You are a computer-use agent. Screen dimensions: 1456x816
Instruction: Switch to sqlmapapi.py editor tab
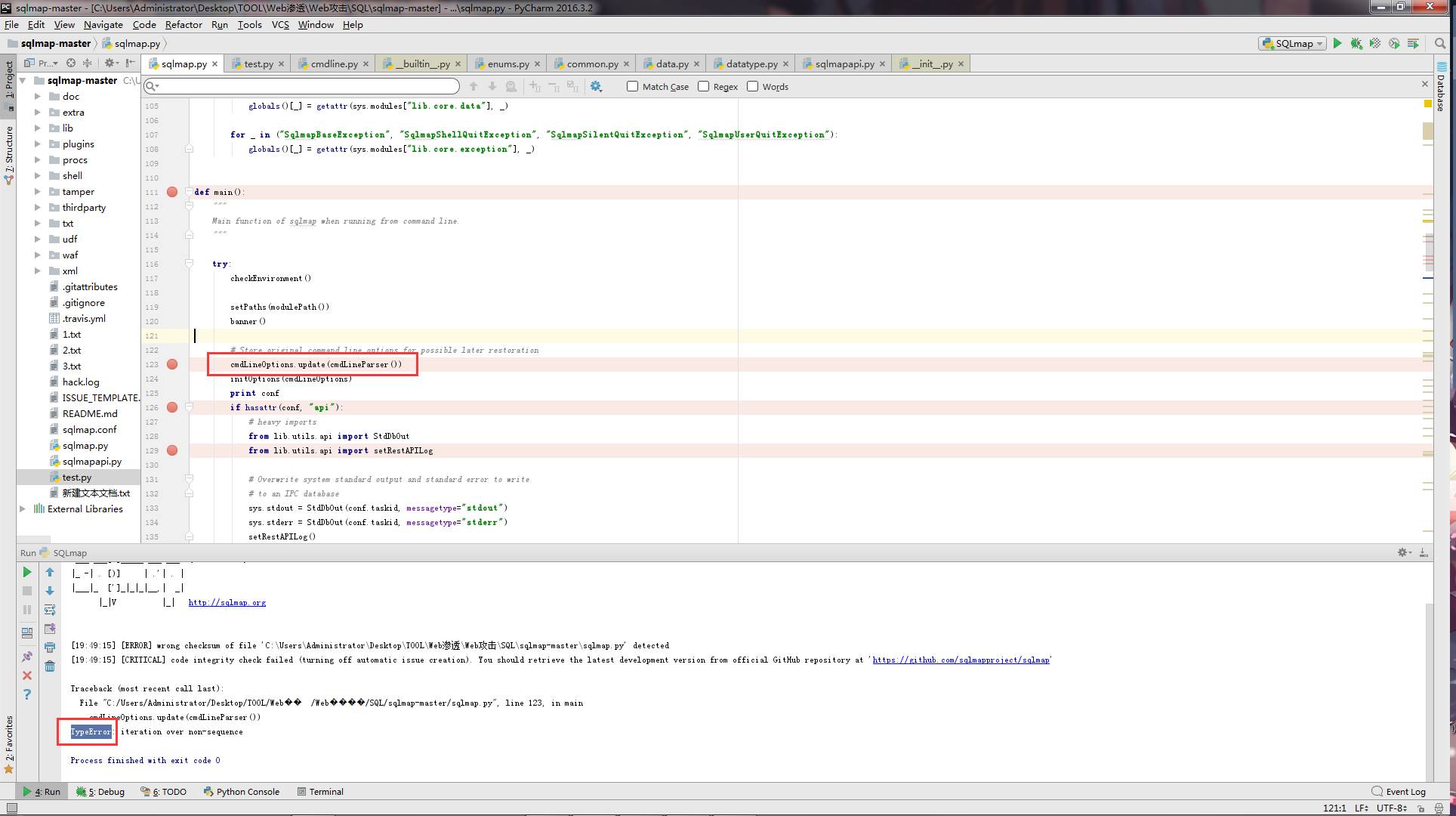[844, 63]
